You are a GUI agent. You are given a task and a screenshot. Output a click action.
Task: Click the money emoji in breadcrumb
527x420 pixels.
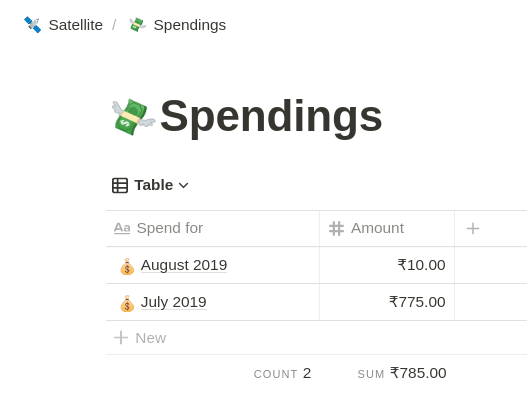point(137,25)
